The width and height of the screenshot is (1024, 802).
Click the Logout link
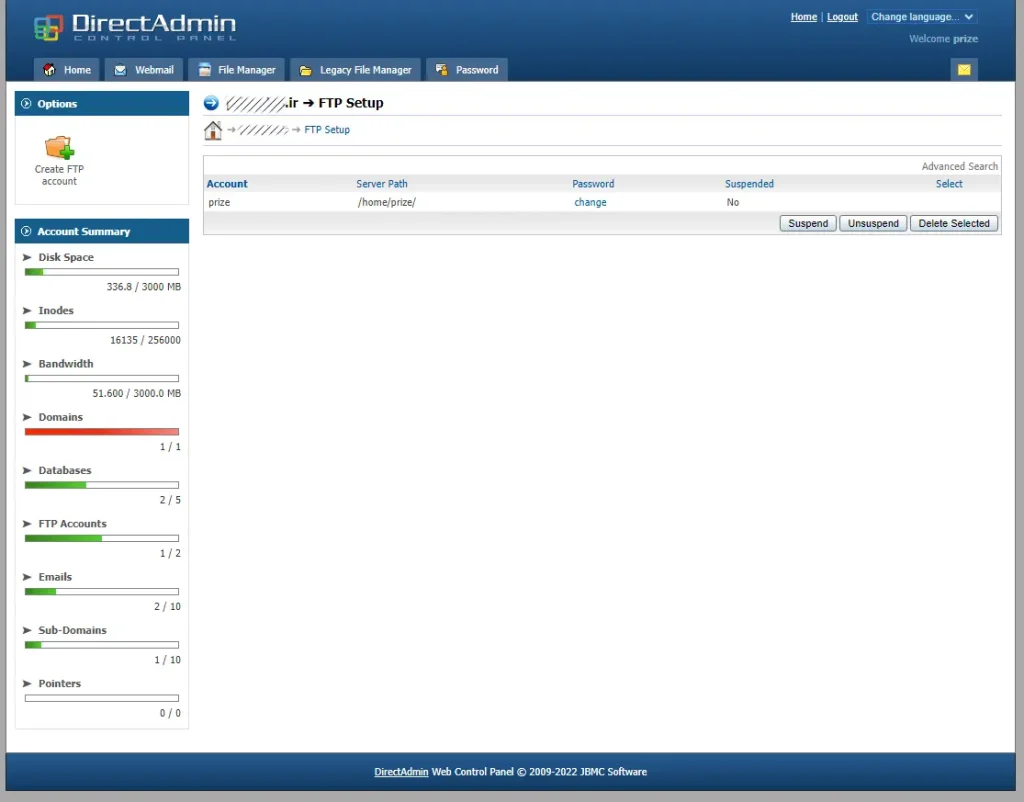[x=842, y=16]
